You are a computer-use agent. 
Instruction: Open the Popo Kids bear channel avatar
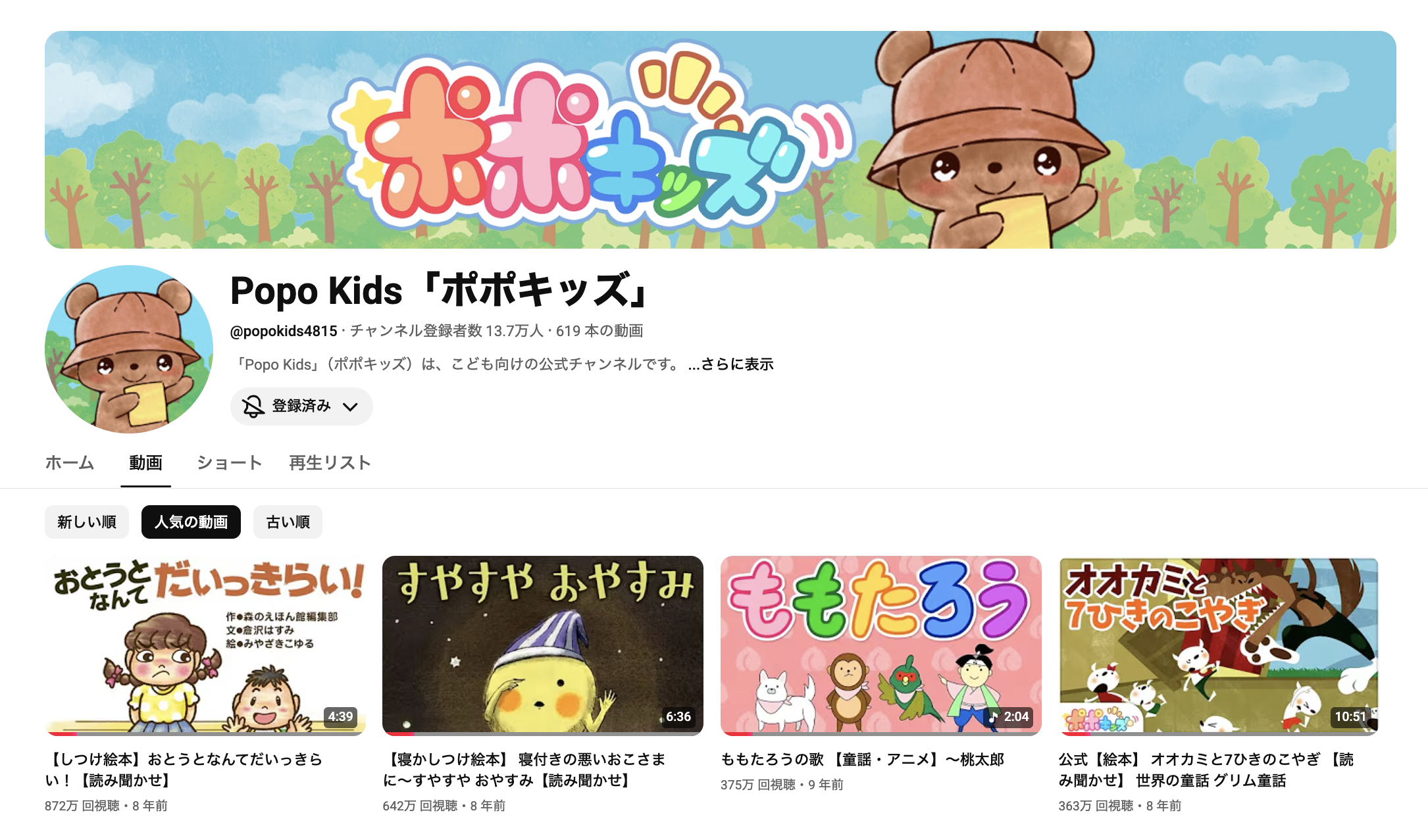[x=129, y=349]
